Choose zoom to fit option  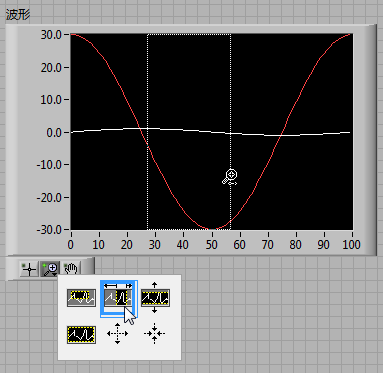click(x=81, y=335)
